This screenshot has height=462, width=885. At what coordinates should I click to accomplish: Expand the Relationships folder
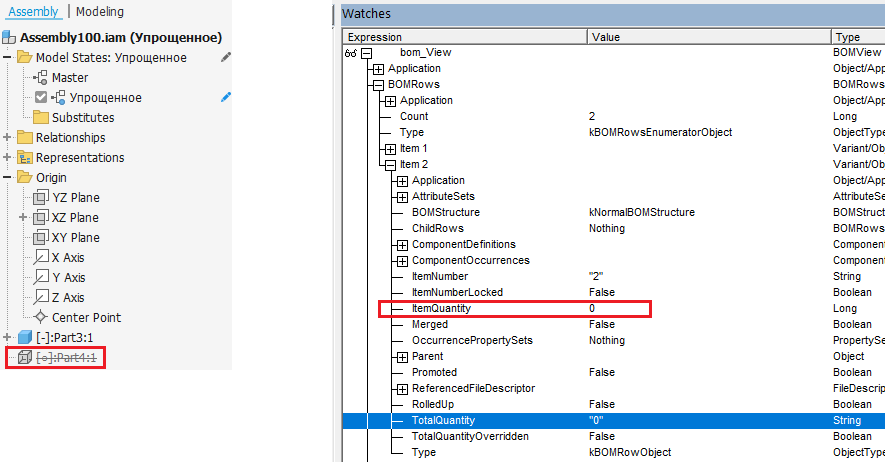click(x=7, y=138)
